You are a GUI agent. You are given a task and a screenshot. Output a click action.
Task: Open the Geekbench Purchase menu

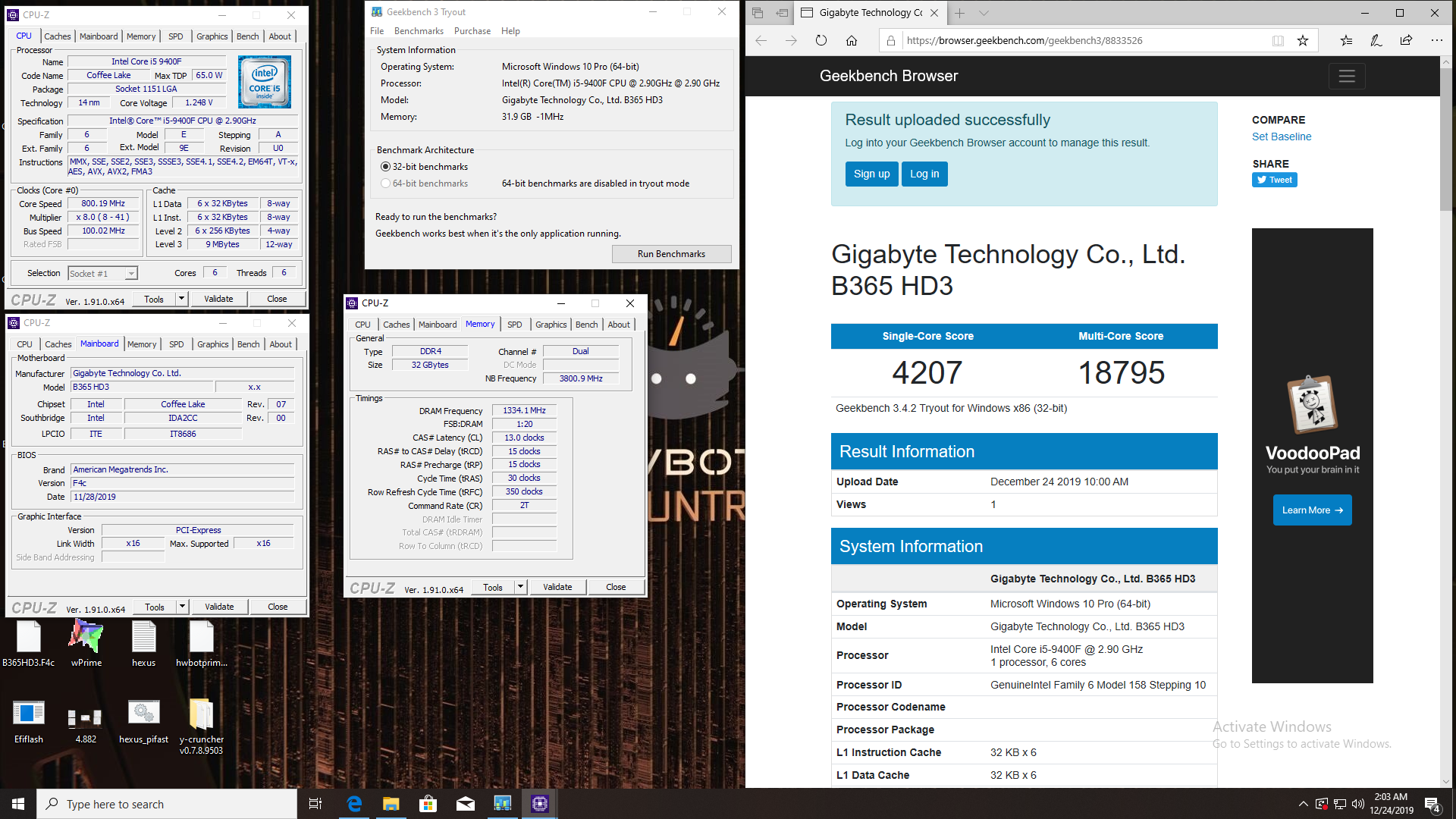tap(472, 31)
